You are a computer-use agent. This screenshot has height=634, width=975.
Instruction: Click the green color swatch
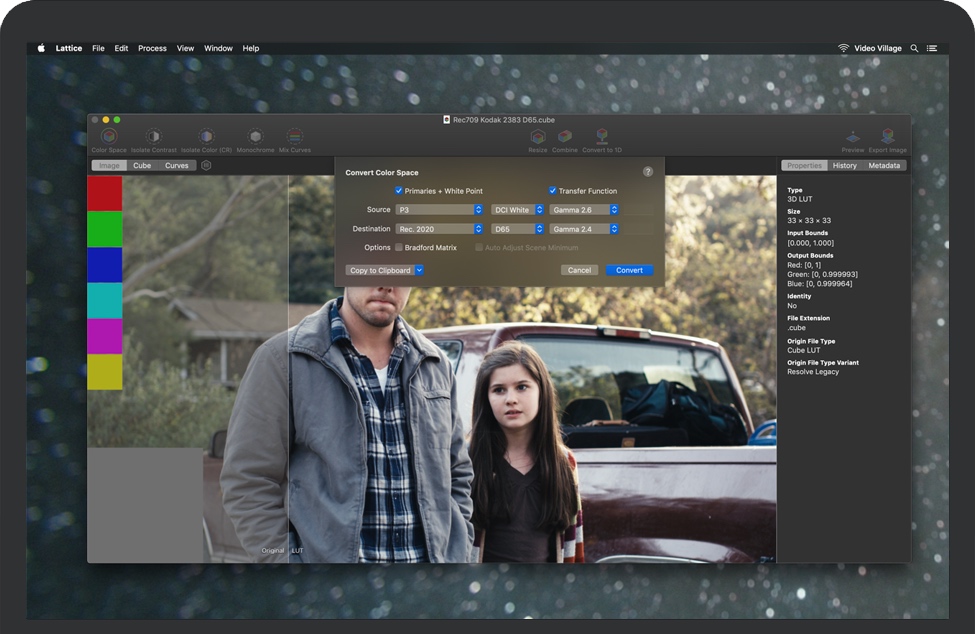[105, 227]
